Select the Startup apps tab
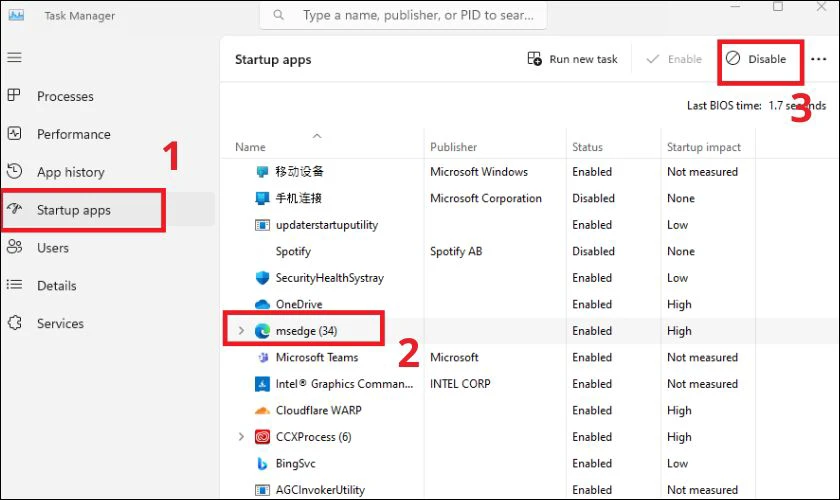The width and height of the screenshot is (840, 500). [x=108, y=210]
